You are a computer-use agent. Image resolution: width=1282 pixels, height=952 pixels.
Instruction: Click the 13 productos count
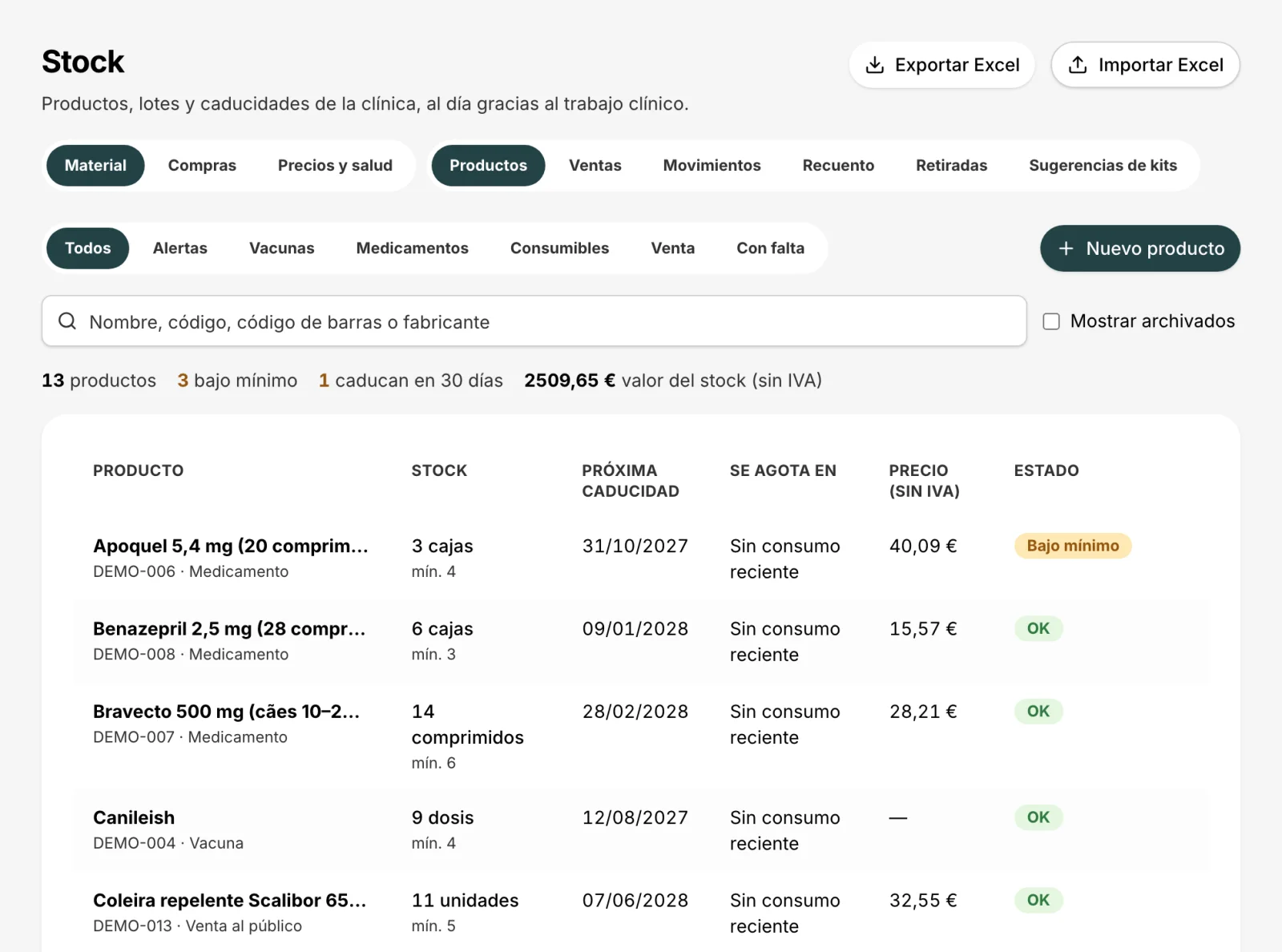click(x=99, y=381)
